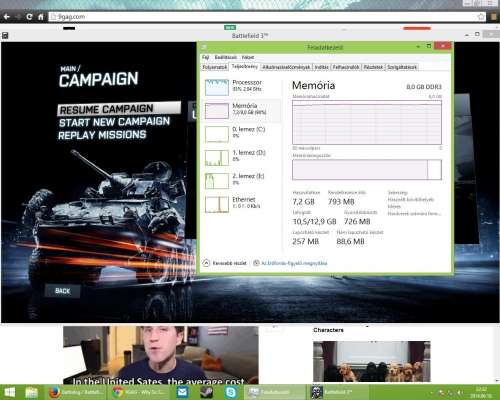Reload the page with browser refresh icon
Screen dimensions: 500x400
29,16
